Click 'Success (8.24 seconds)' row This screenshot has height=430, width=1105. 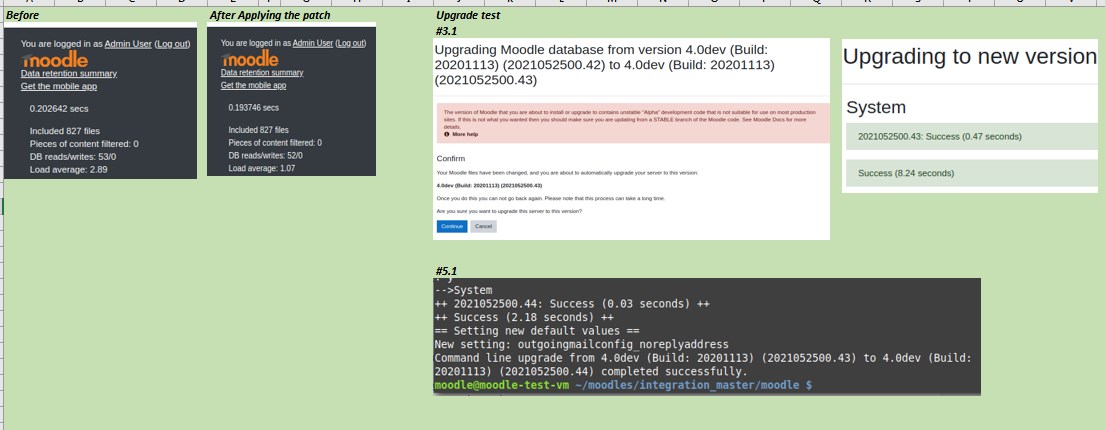[x=972, y=173]
